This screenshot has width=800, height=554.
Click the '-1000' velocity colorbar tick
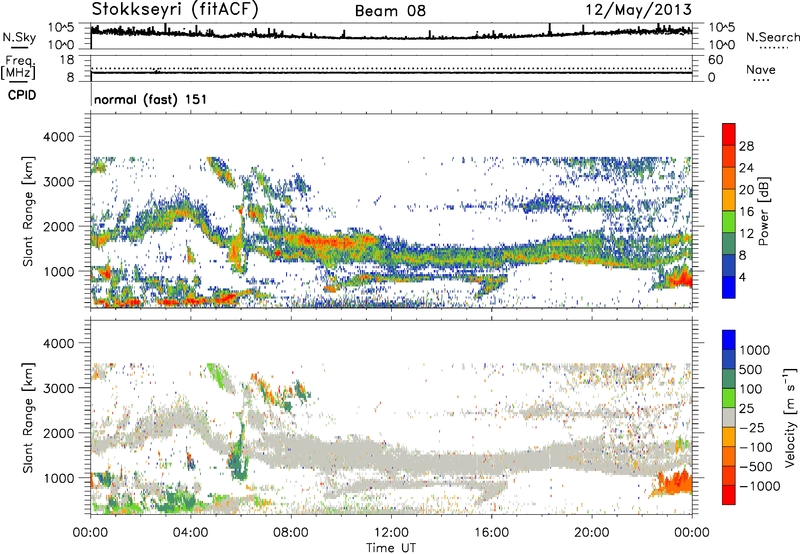point(760,486)
